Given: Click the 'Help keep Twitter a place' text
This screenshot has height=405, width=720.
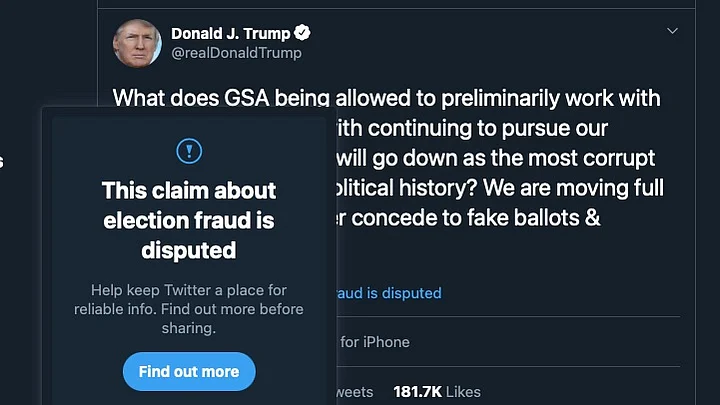Looking at the screenshot, I should pos(189,291).
